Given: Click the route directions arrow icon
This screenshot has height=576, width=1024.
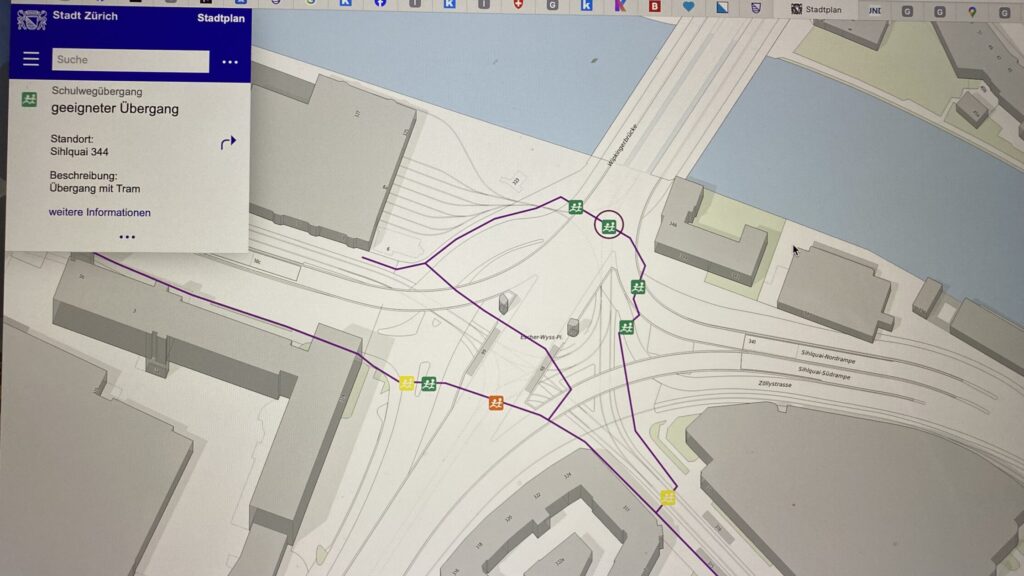Looking at the screenshot, I should 228,143.
